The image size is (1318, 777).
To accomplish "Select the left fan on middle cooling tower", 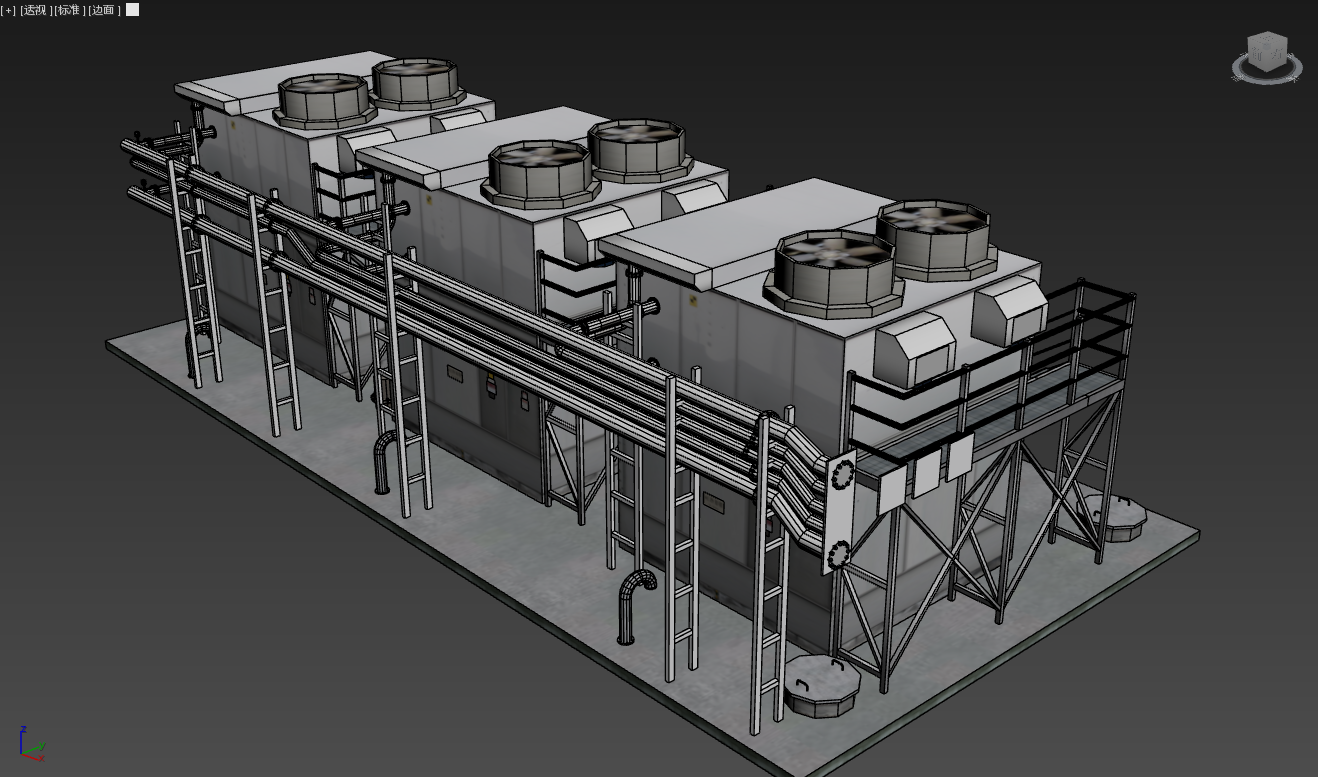I will tap(538, 170).
